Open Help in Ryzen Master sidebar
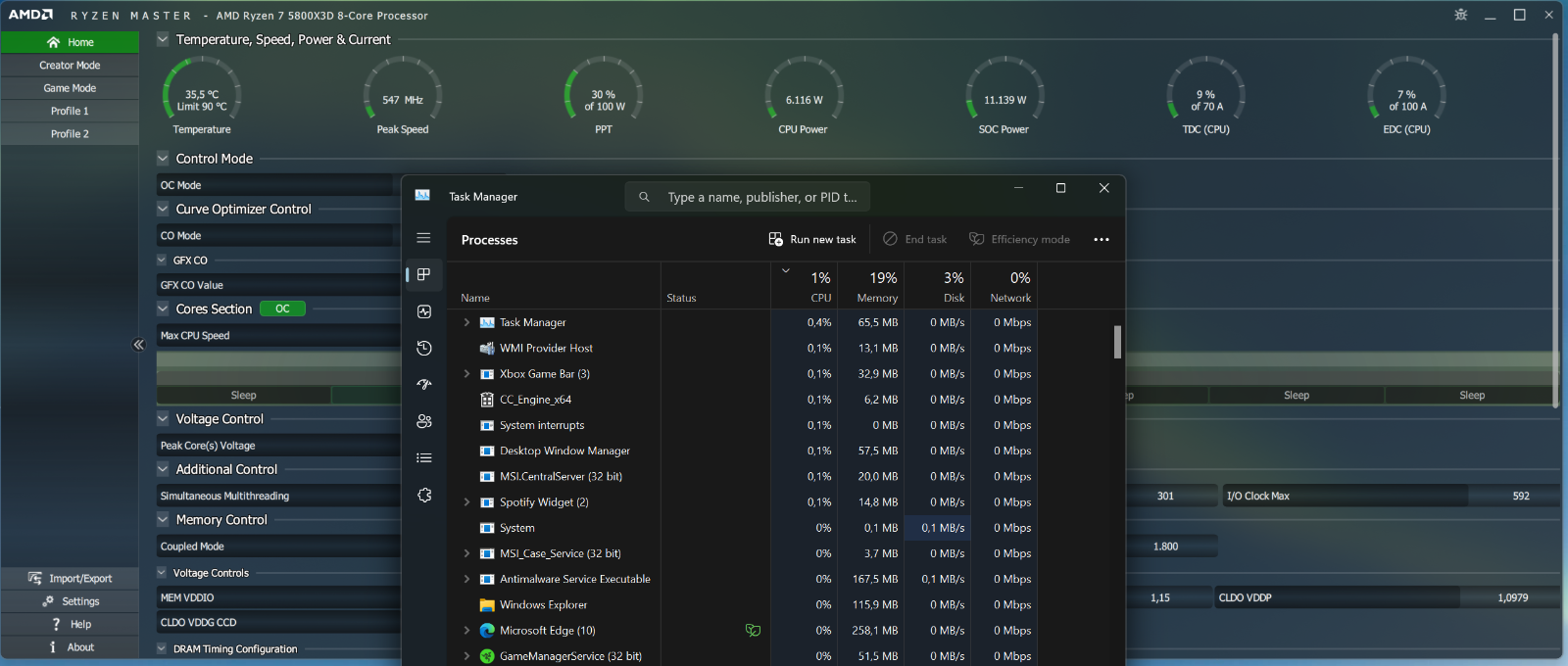The height and width of the screenshot is (666, 1568). click(70, 624)
